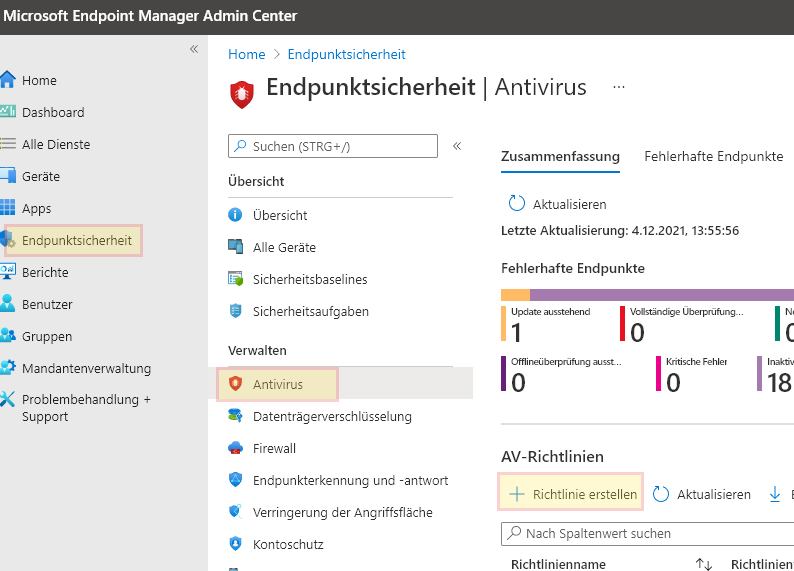Click Richtlinie erstellen button

coord(572,494)
